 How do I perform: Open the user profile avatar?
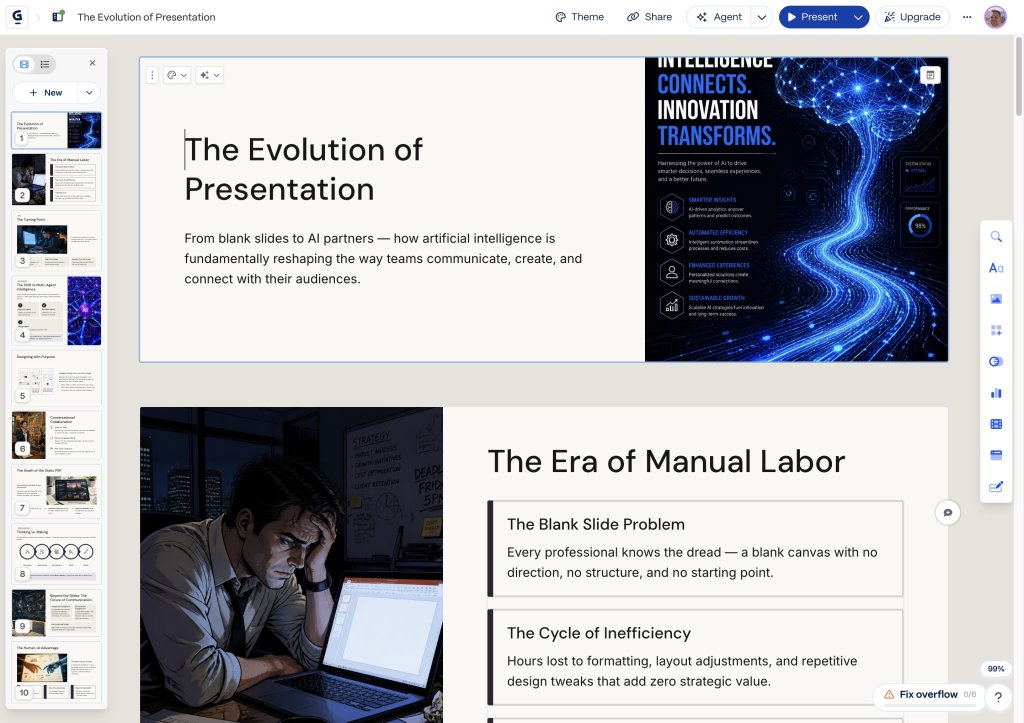tap(995, 17)
